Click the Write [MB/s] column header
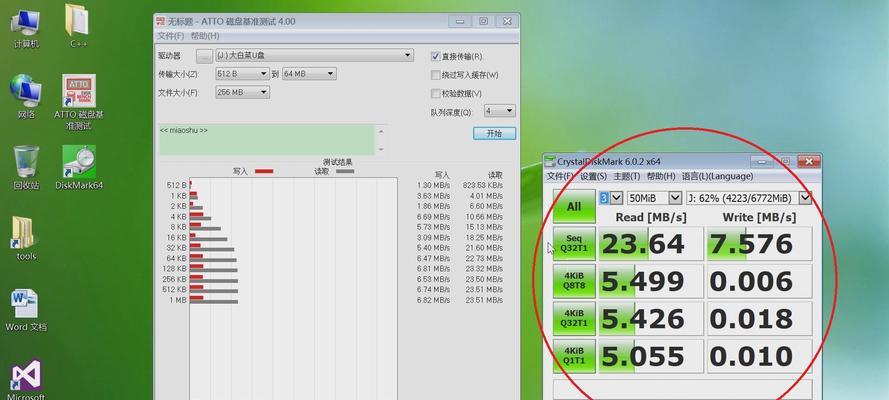This screenshot has width=889, height=400. click(759, 217)
